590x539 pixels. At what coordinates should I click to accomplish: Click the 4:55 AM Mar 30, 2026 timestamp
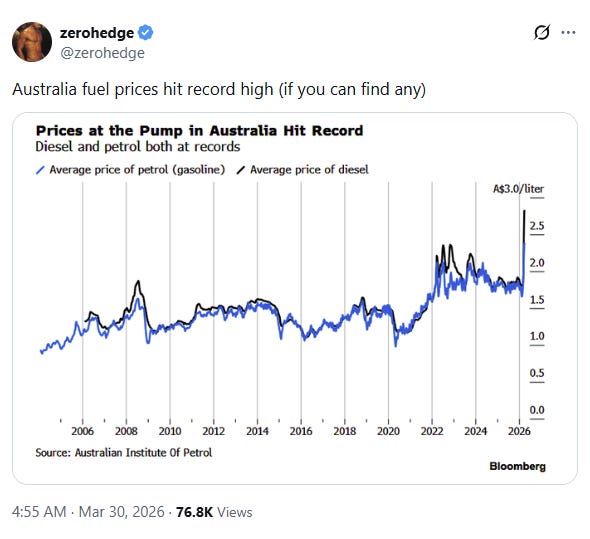(x=88, y=512)
